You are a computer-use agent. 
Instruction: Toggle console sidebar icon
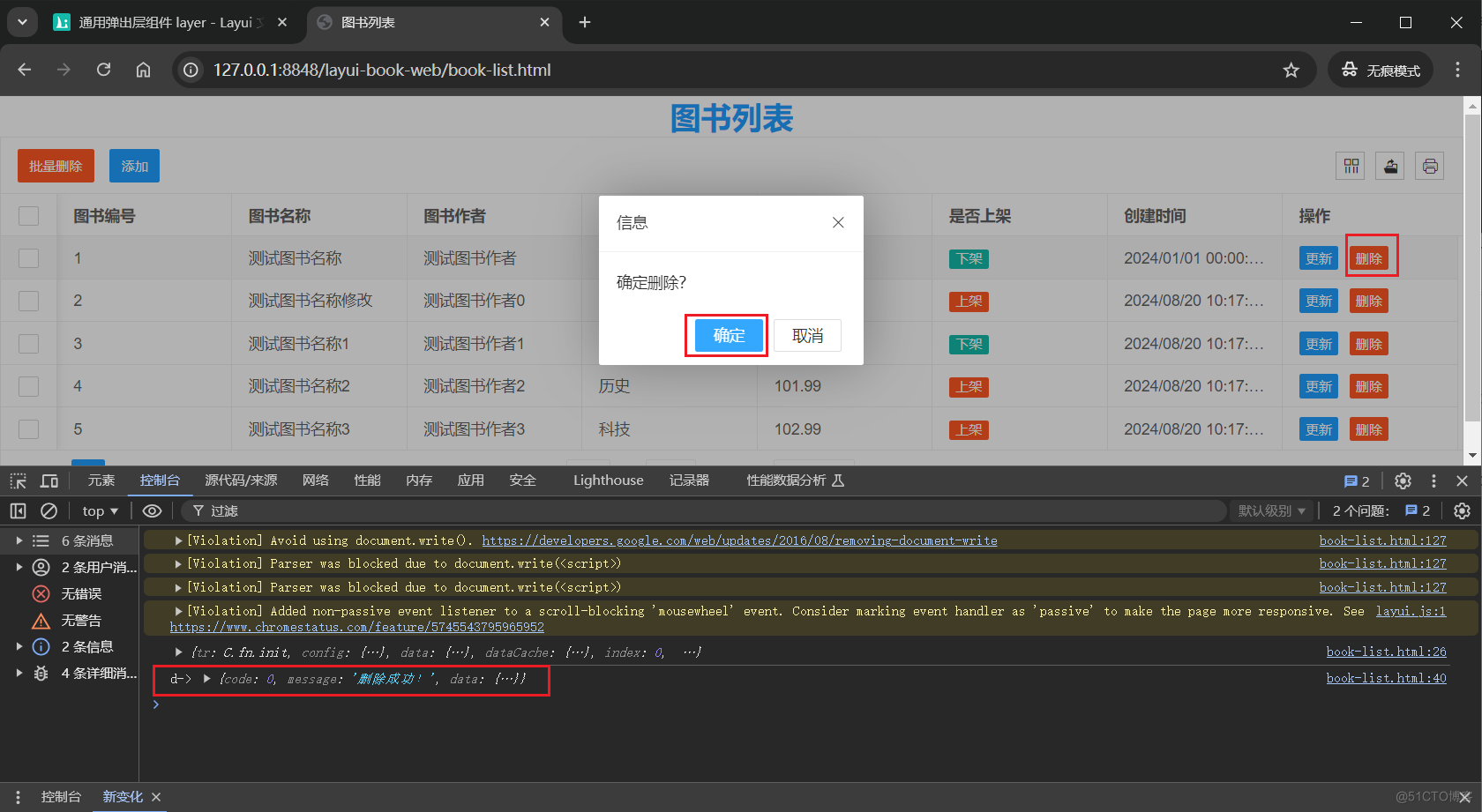tap(18, 510)
